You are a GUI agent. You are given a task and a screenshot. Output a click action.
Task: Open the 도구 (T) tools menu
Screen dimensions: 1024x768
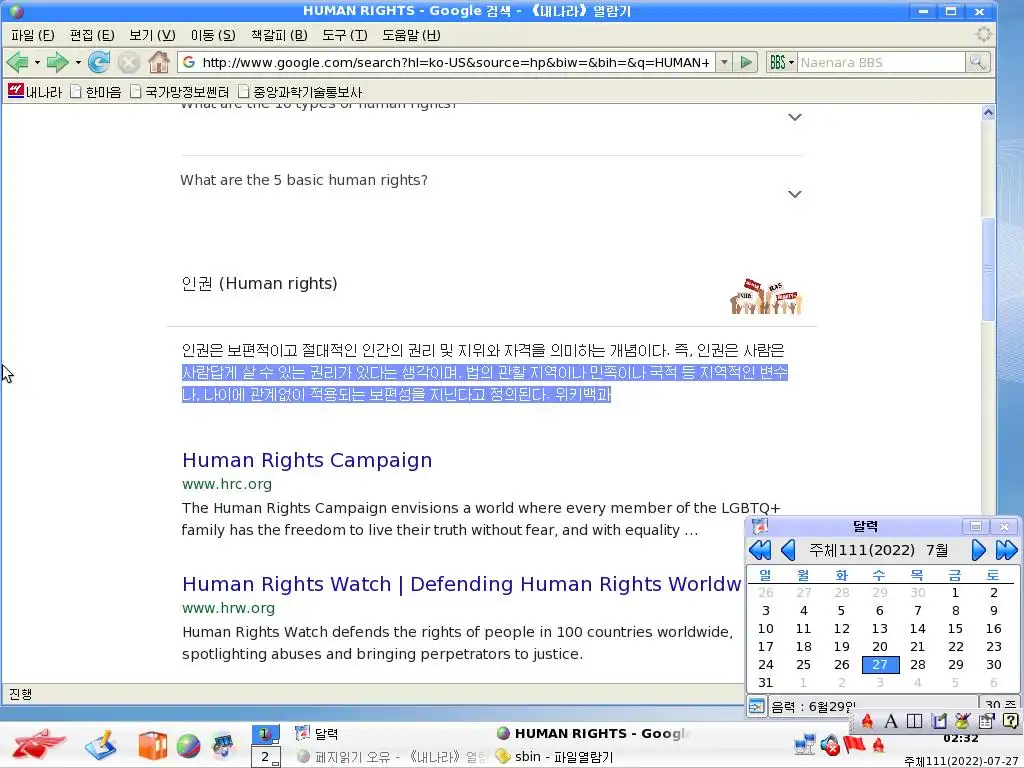(345, 35)
